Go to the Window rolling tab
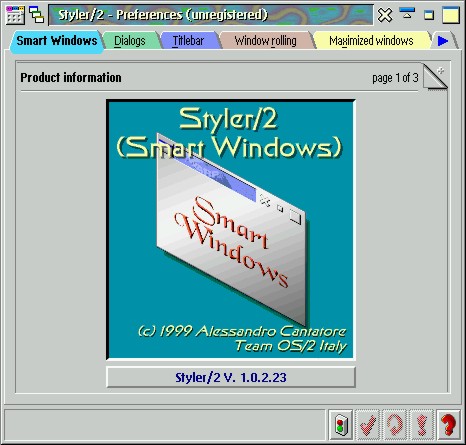The height and width of the screenshot is (445, 466). point(266,41)
